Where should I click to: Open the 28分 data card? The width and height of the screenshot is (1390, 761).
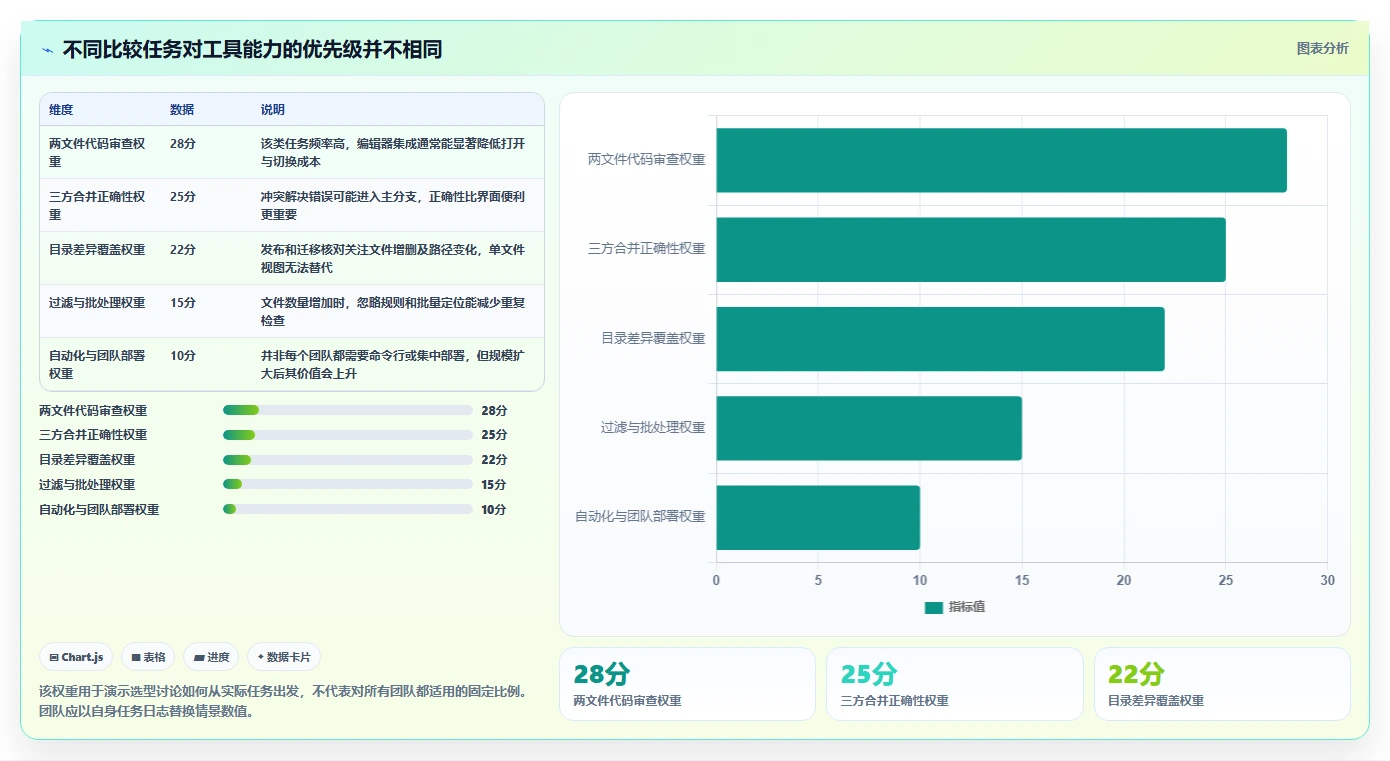tap(687, 684)
